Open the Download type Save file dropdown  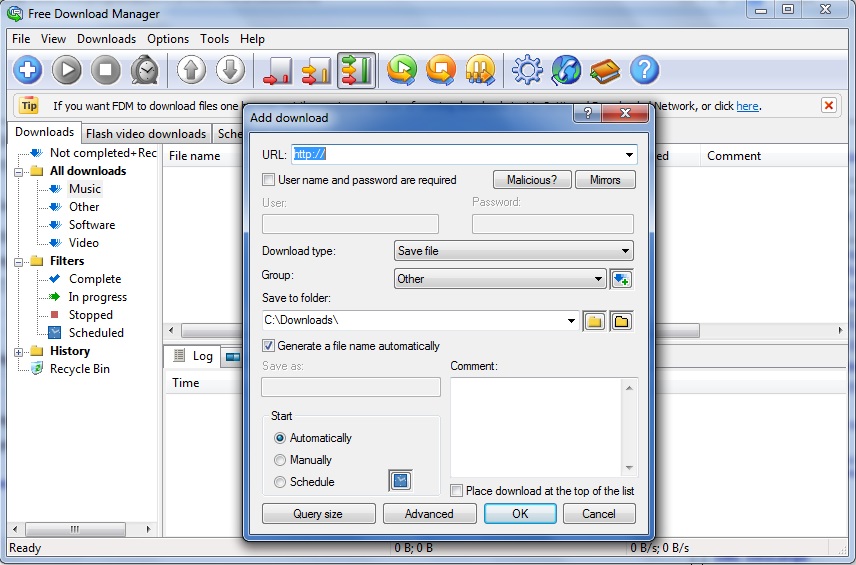coord(513,251)
